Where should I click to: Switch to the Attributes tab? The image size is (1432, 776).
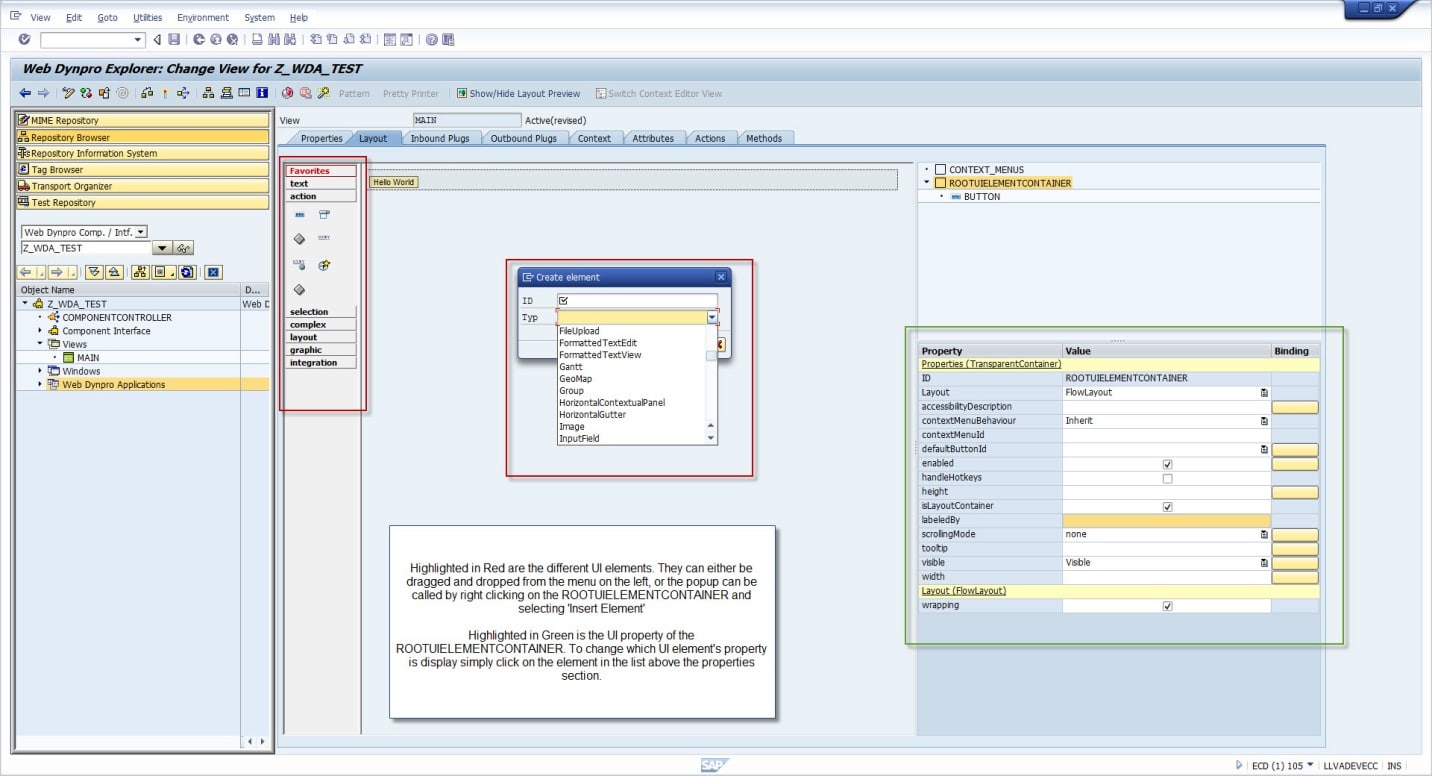pos(653,138)
